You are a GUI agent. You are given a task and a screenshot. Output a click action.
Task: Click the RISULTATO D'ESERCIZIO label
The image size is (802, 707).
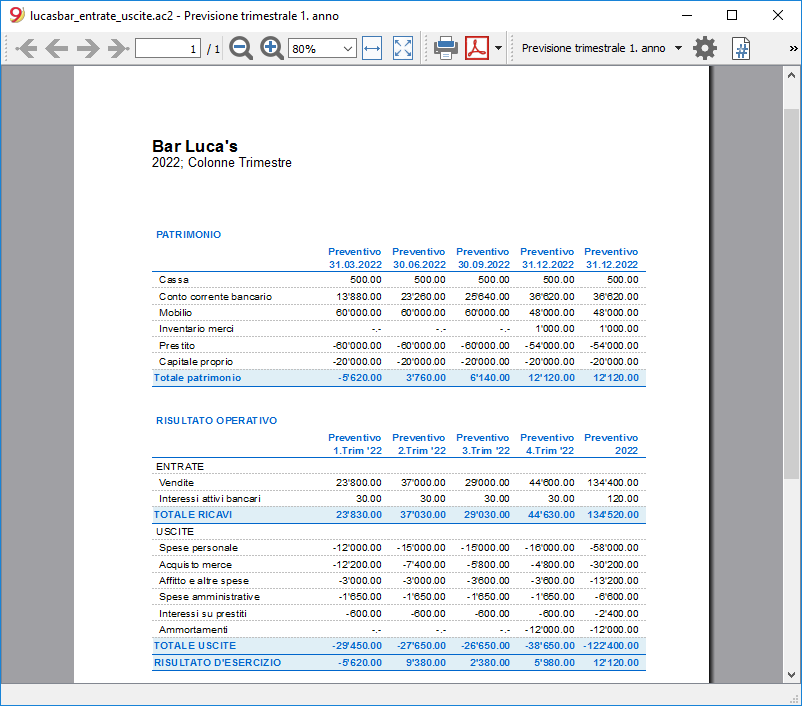pyautogui.click(x=217, y=662)
